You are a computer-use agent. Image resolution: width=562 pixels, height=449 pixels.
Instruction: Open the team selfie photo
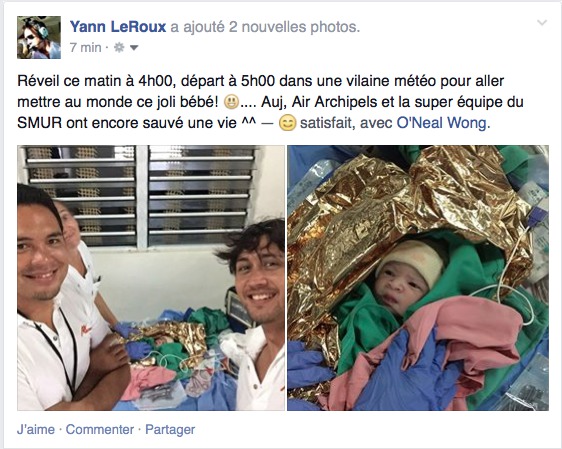(x=151, y=278)
